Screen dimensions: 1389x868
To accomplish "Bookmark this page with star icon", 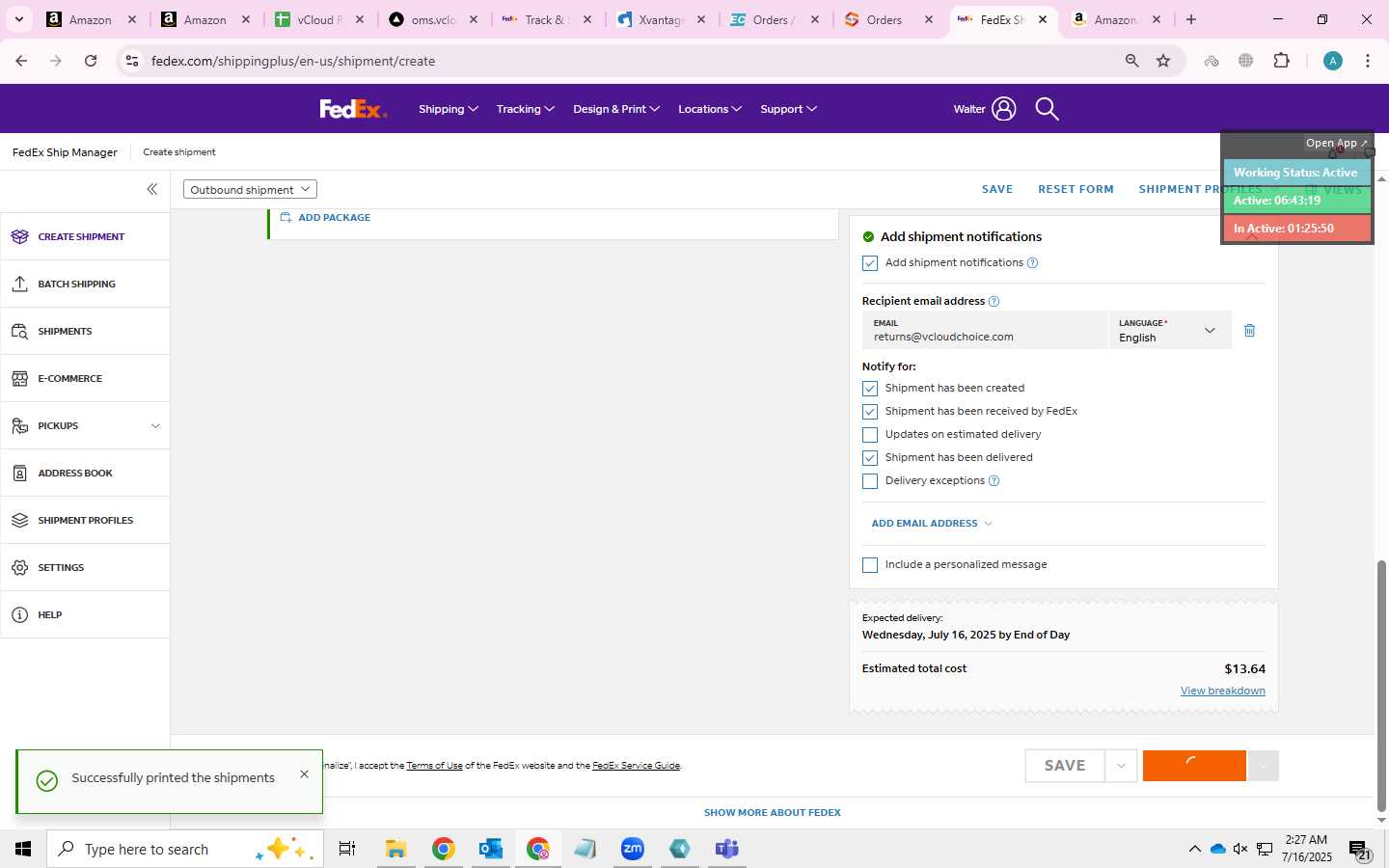I will (1163, 61).
